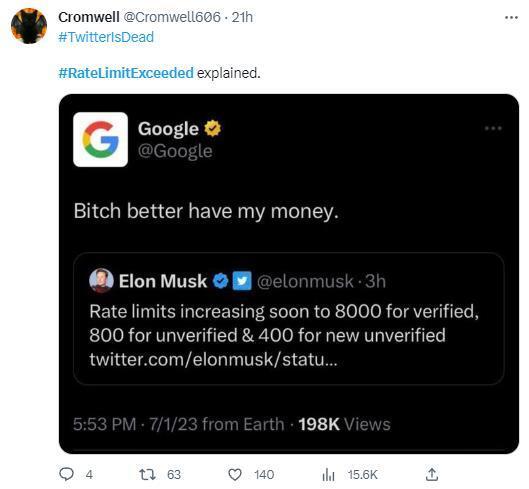Share the tweet using upload arrow icon
This screenshot has height=489, width=529.
(x=431, y=474)
